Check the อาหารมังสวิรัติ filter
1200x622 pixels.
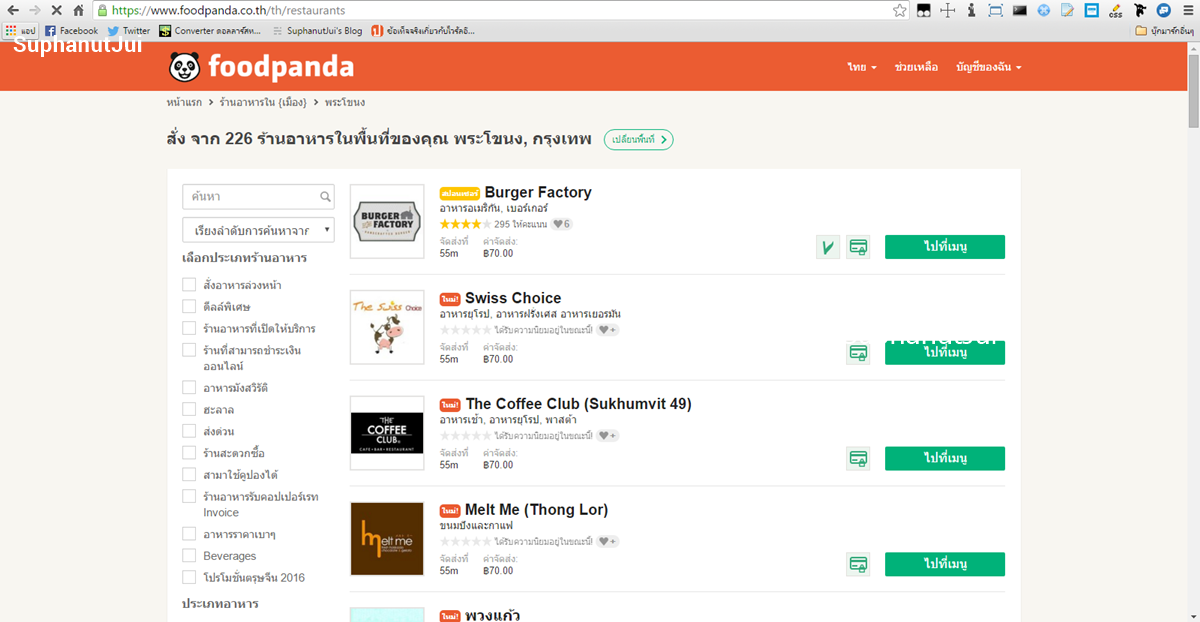(x=189, y=387)
